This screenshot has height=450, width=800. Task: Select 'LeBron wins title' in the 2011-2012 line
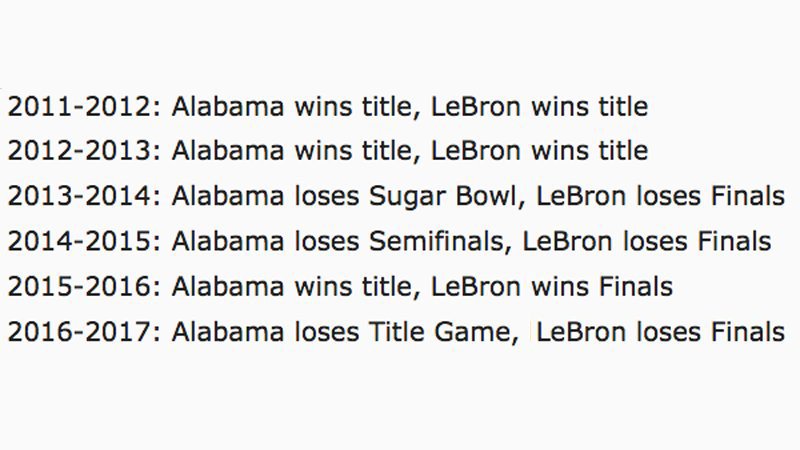click(x=540, y=107)
